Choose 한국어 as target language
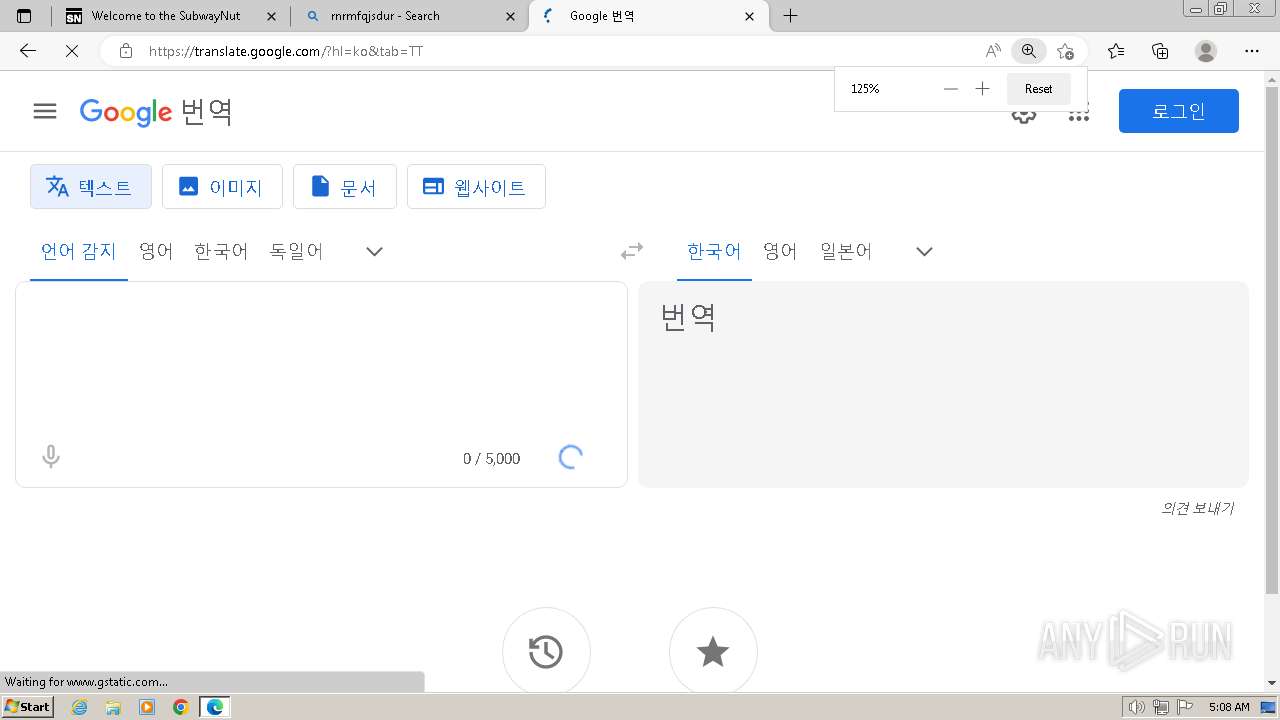Viewport: 1280px width, 720px height. tap(714, 251)
